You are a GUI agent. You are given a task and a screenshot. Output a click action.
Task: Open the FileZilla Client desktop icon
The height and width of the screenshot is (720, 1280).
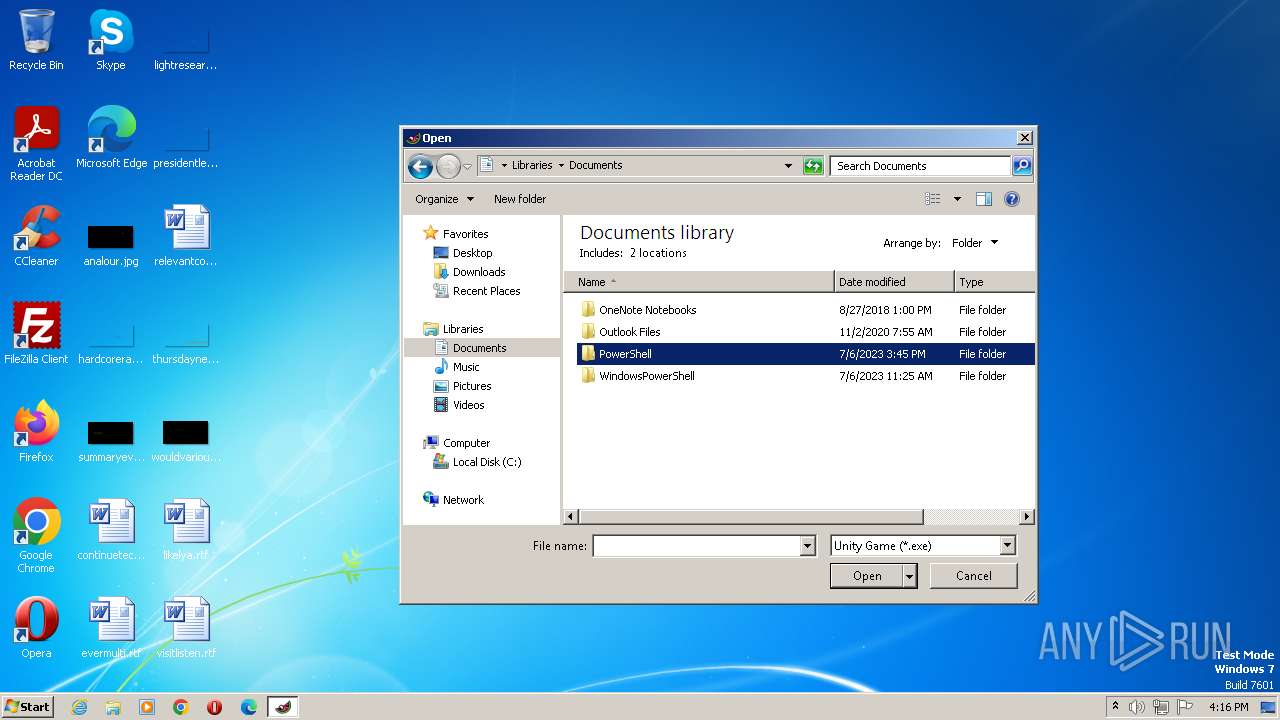36,334
